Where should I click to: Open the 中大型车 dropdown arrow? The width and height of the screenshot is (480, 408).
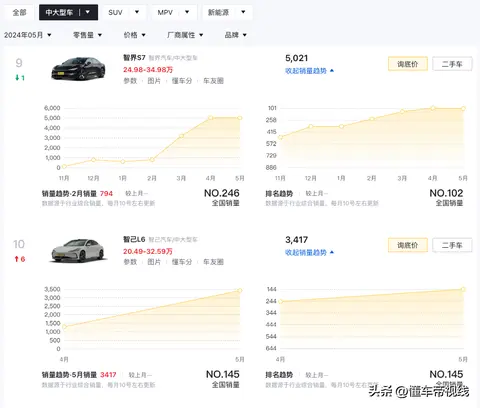88,12
